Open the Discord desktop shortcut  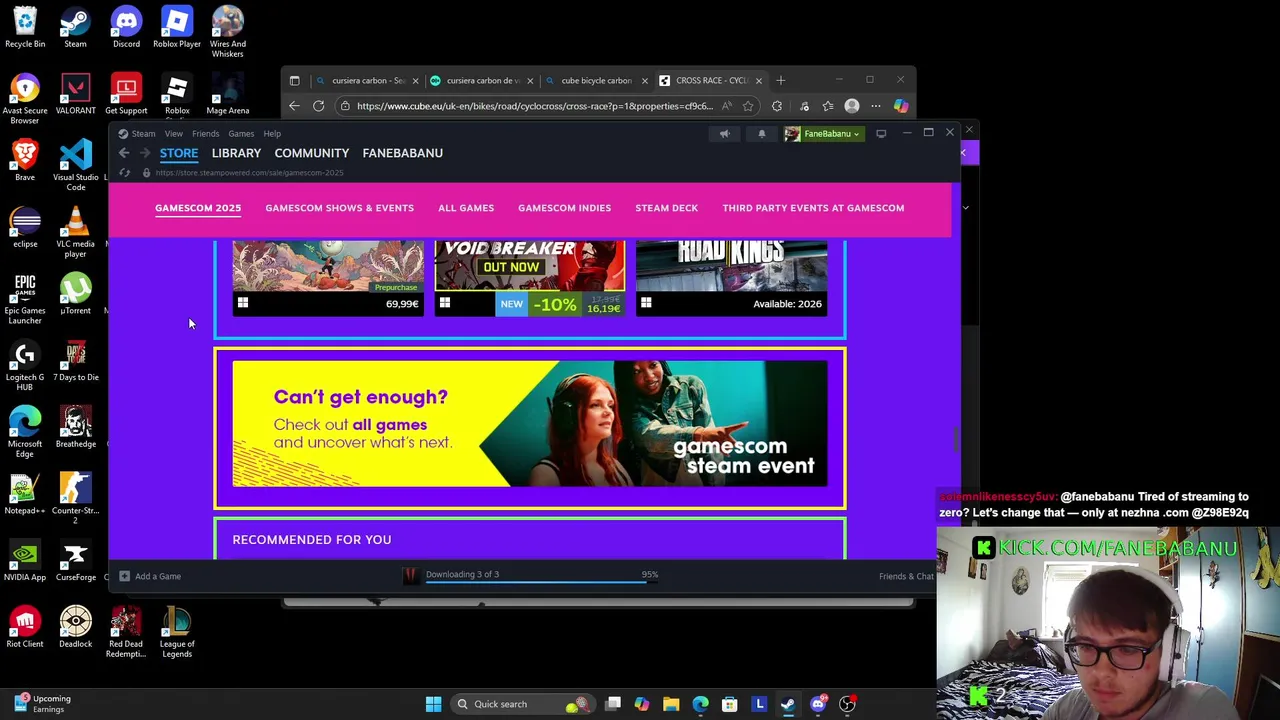(126, 27)
